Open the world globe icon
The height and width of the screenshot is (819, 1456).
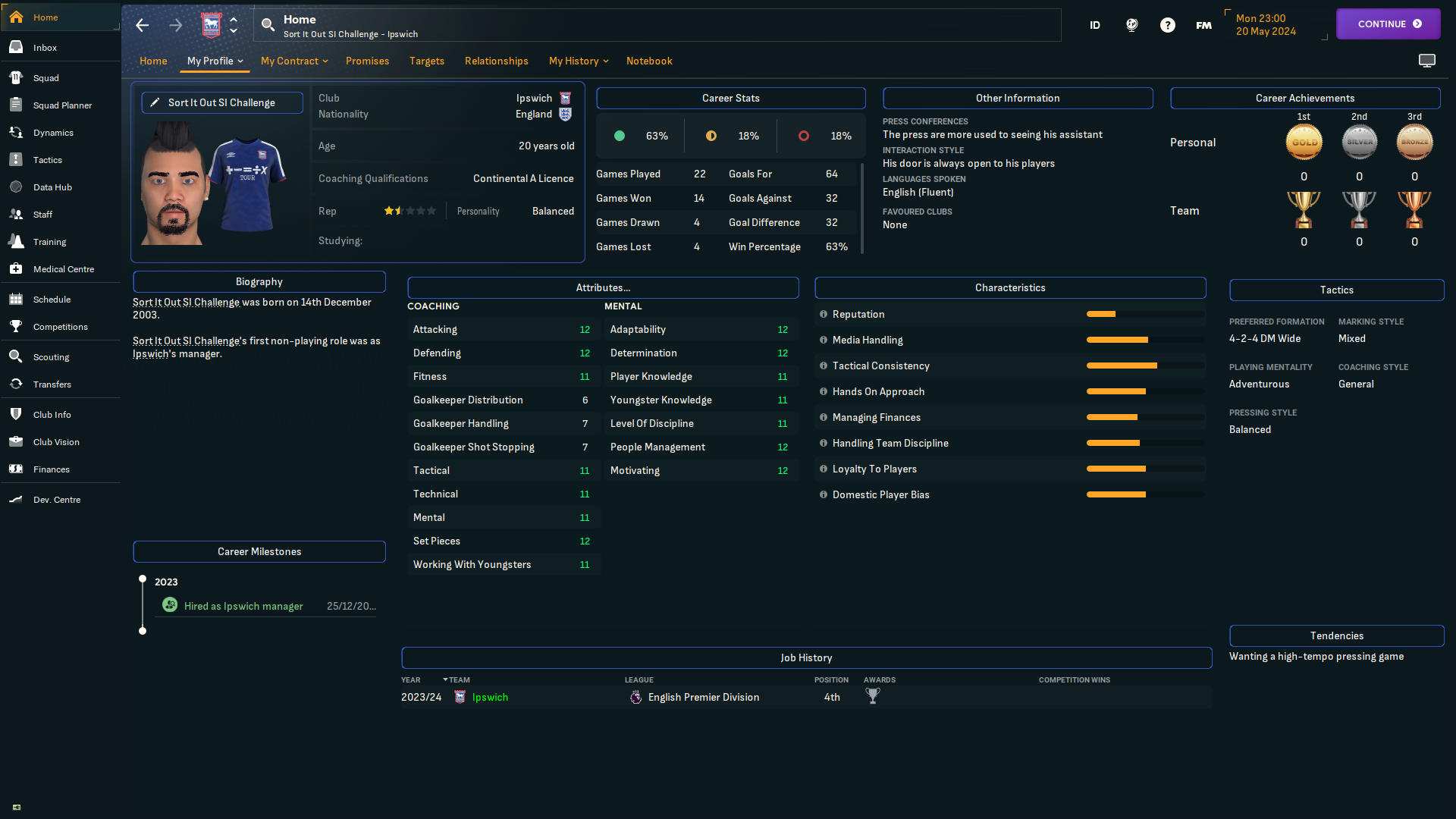(x=1131, y=25)
